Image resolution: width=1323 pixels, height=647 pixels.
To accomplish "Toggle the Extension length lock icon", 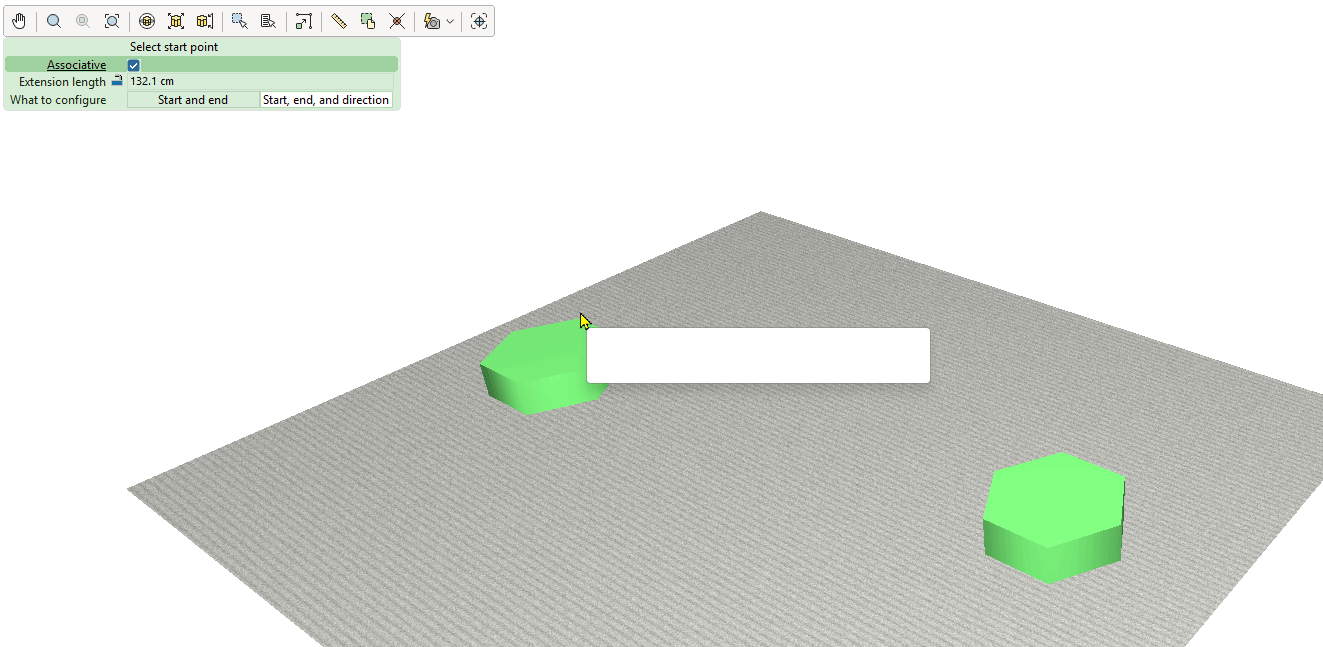I will (x=116, y=81).
